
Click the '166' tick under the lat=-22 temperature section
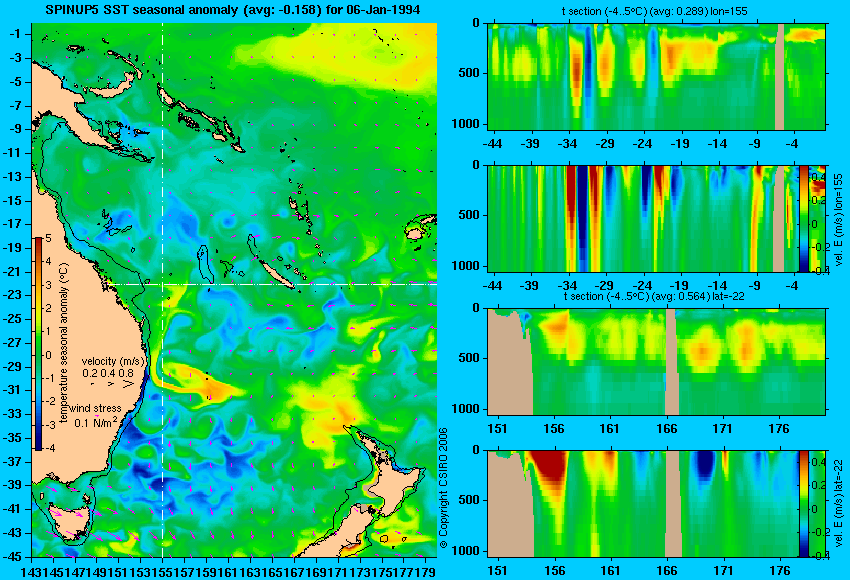click(x=666, y=429)
